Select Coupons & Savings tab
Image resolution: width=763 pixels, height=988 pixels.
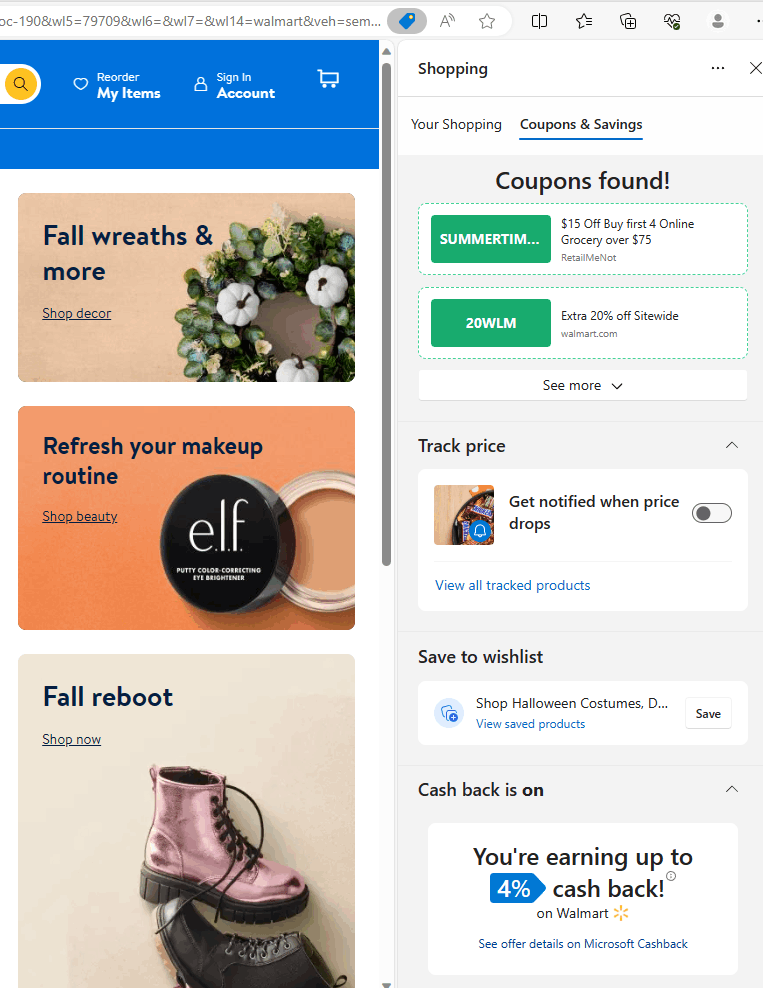581,125
